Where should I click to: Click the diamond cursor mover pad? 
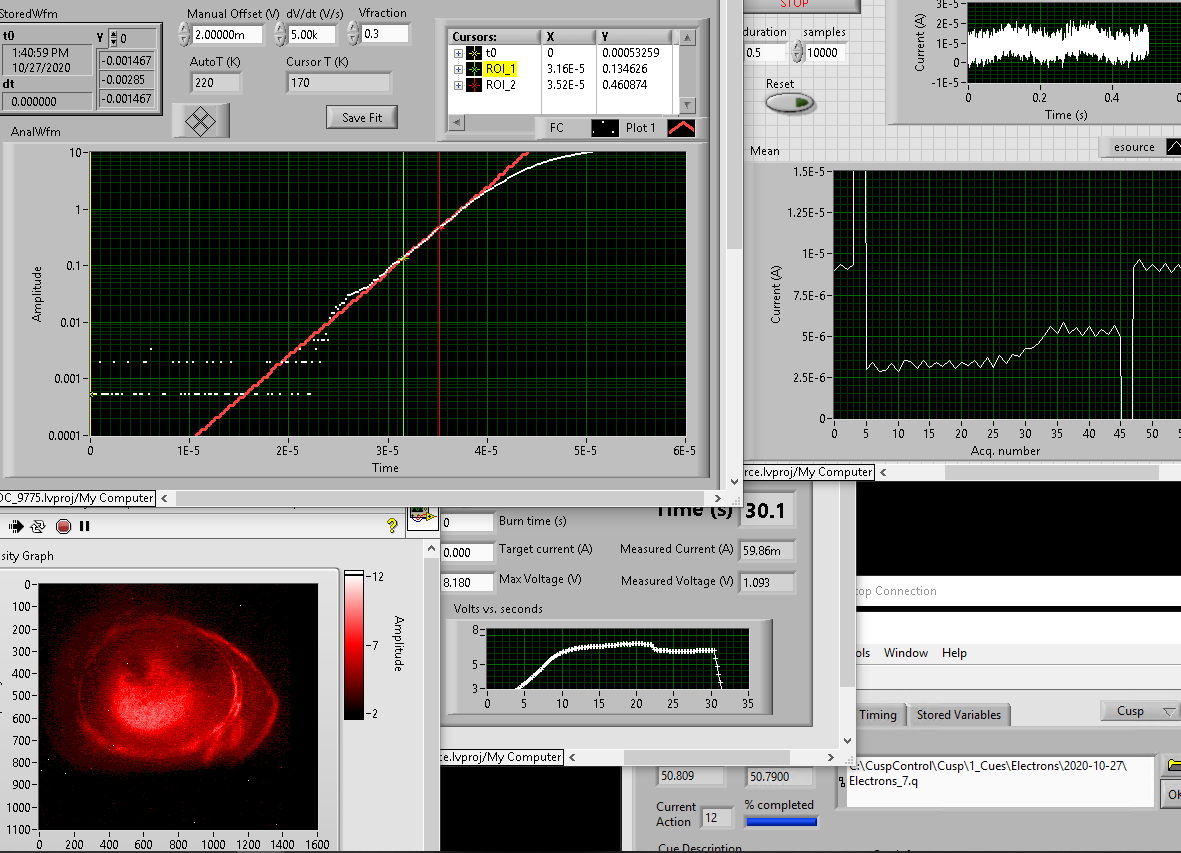pyautogui.click(x=201, y=121)
